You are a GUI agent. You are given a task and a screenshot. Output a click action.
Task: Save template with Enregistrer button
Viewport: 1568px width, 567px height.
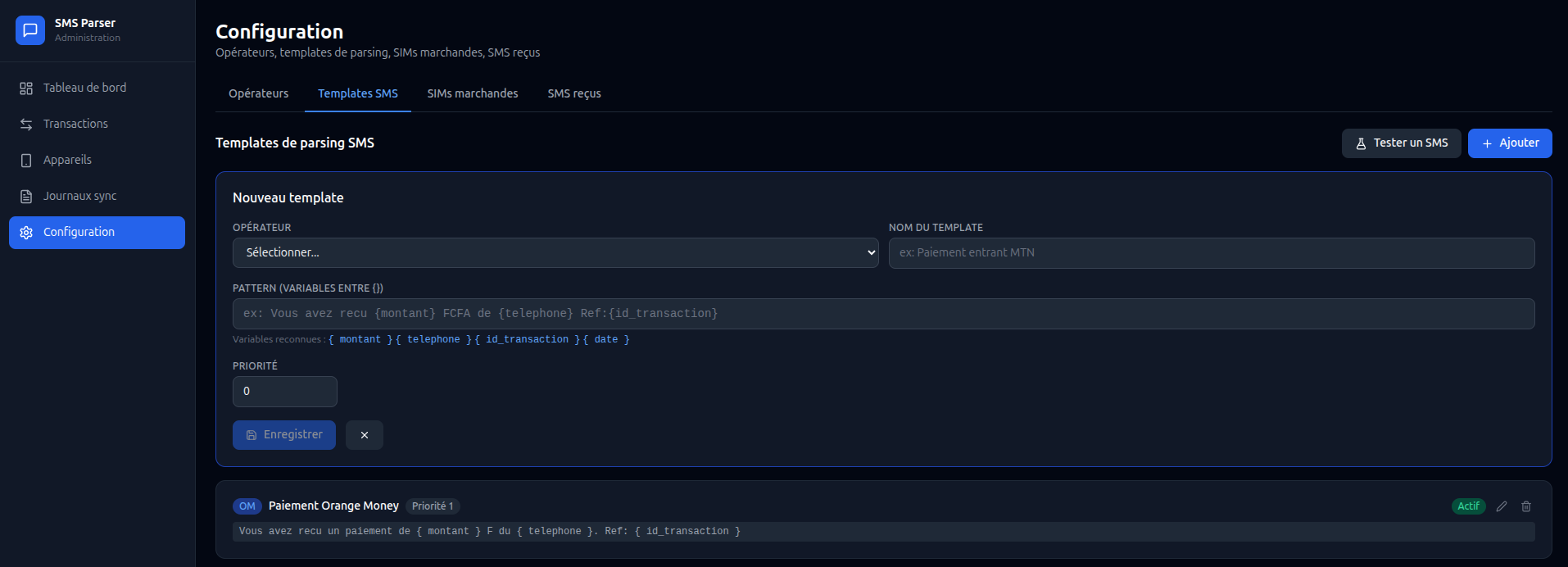pyautogui.click(x=283, y=435)
